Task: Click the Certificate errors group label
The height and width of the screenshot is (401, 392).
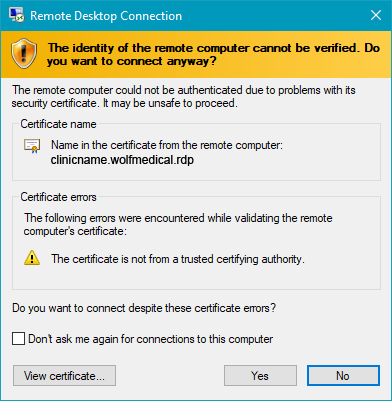Action: (x=58, y=197)
